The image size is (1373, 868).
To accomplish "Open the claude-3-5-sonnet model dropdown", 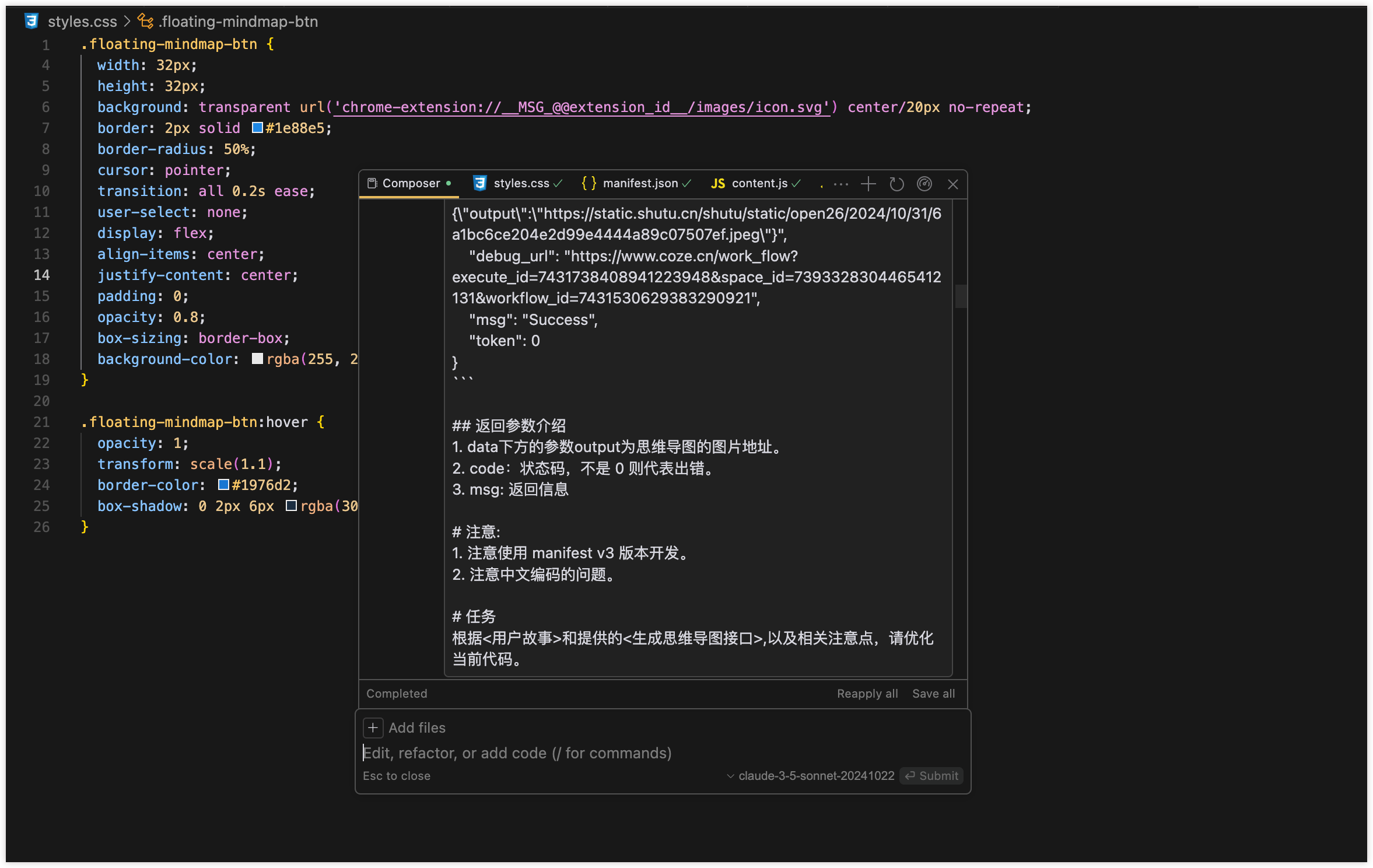I will point(811,776).
